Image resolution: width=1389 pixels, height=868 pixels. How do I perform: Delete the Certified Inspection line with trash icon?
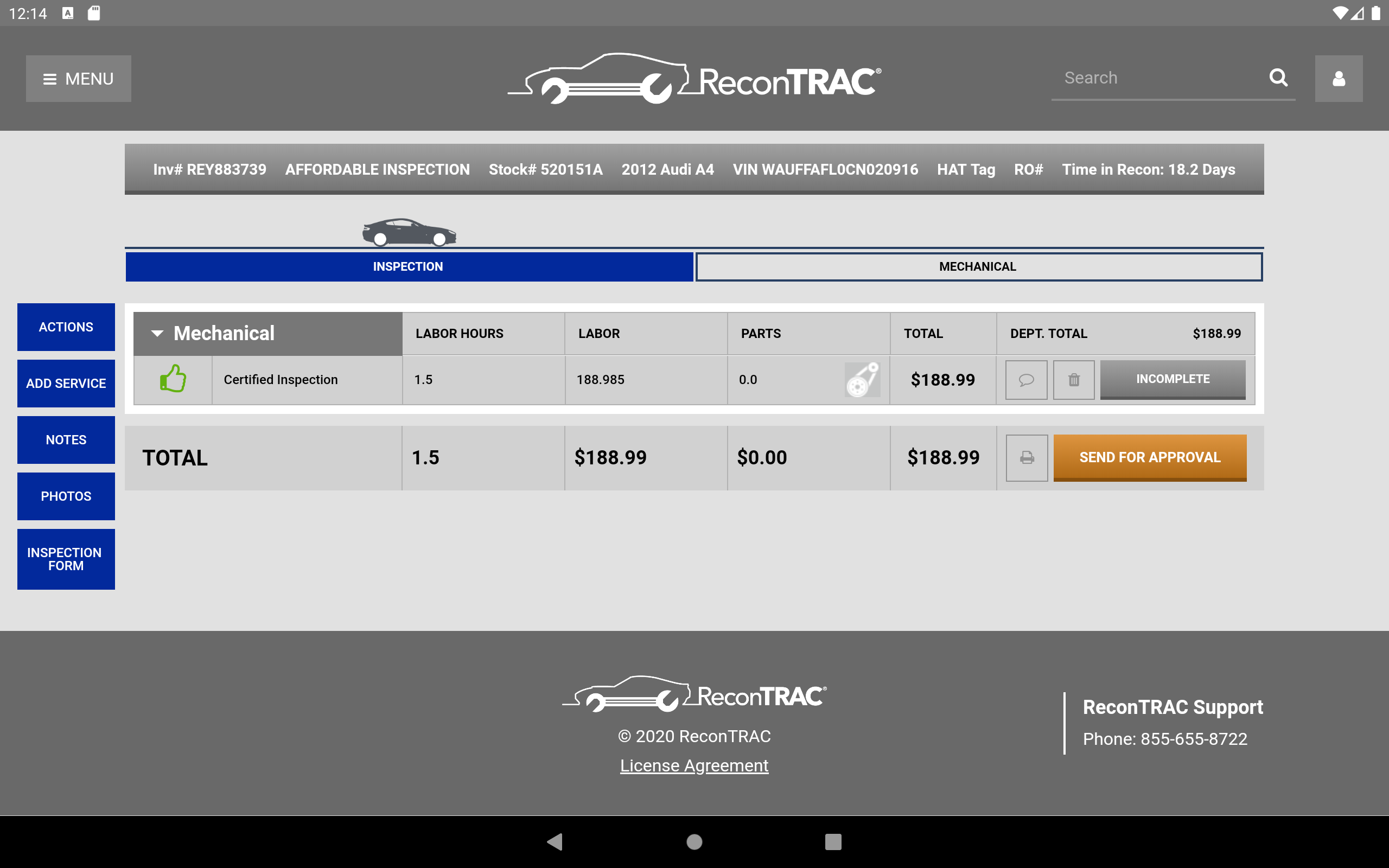1073,379
